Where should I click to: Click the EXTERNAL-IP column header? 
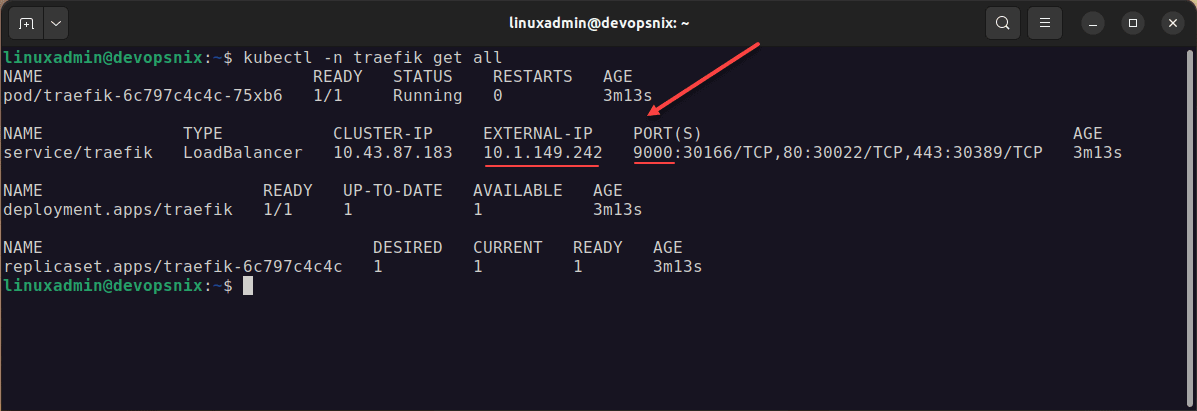(x=538, y=133)
